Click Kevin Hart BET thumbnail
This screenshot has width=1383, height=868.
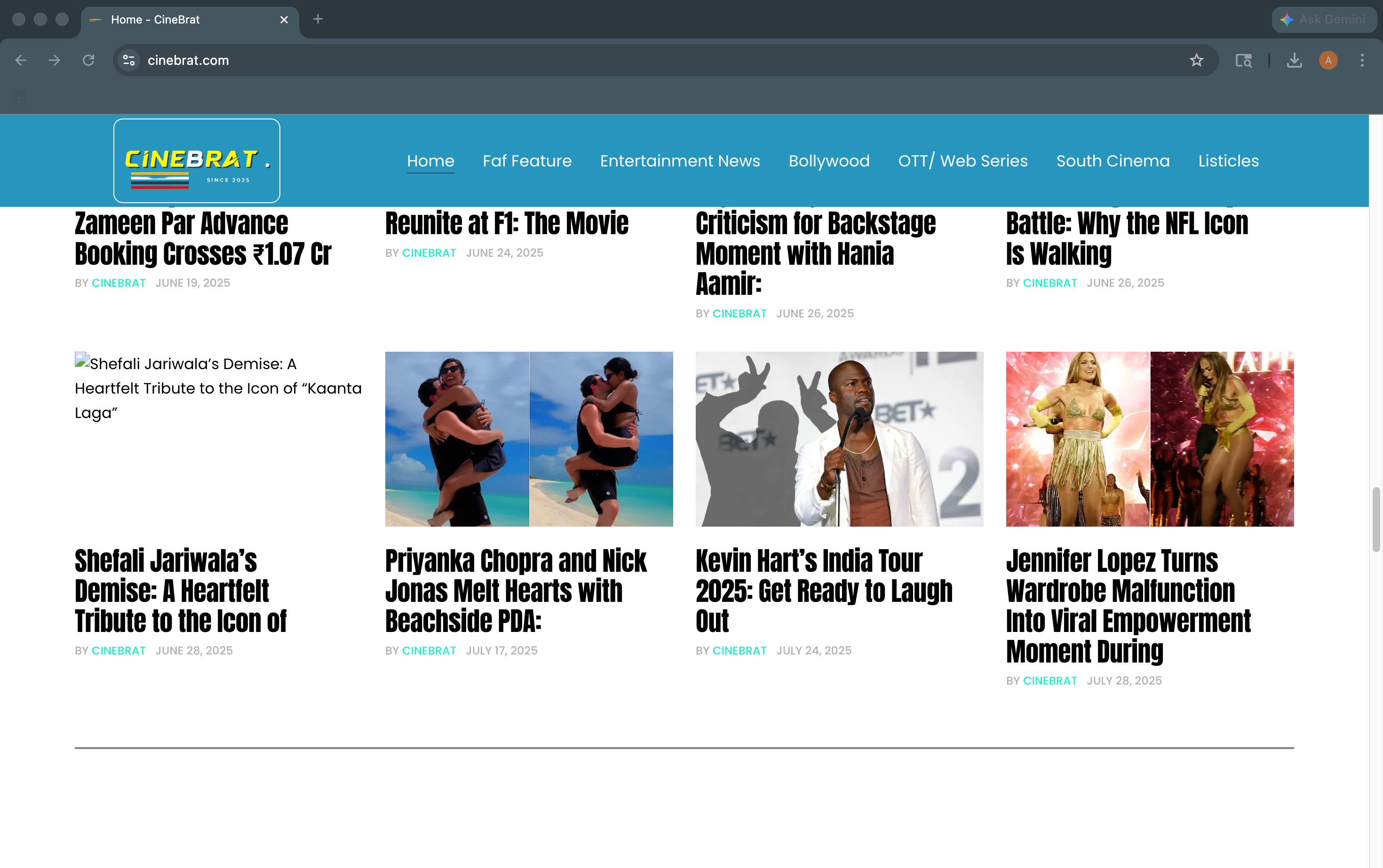click(x=839, y=439)
